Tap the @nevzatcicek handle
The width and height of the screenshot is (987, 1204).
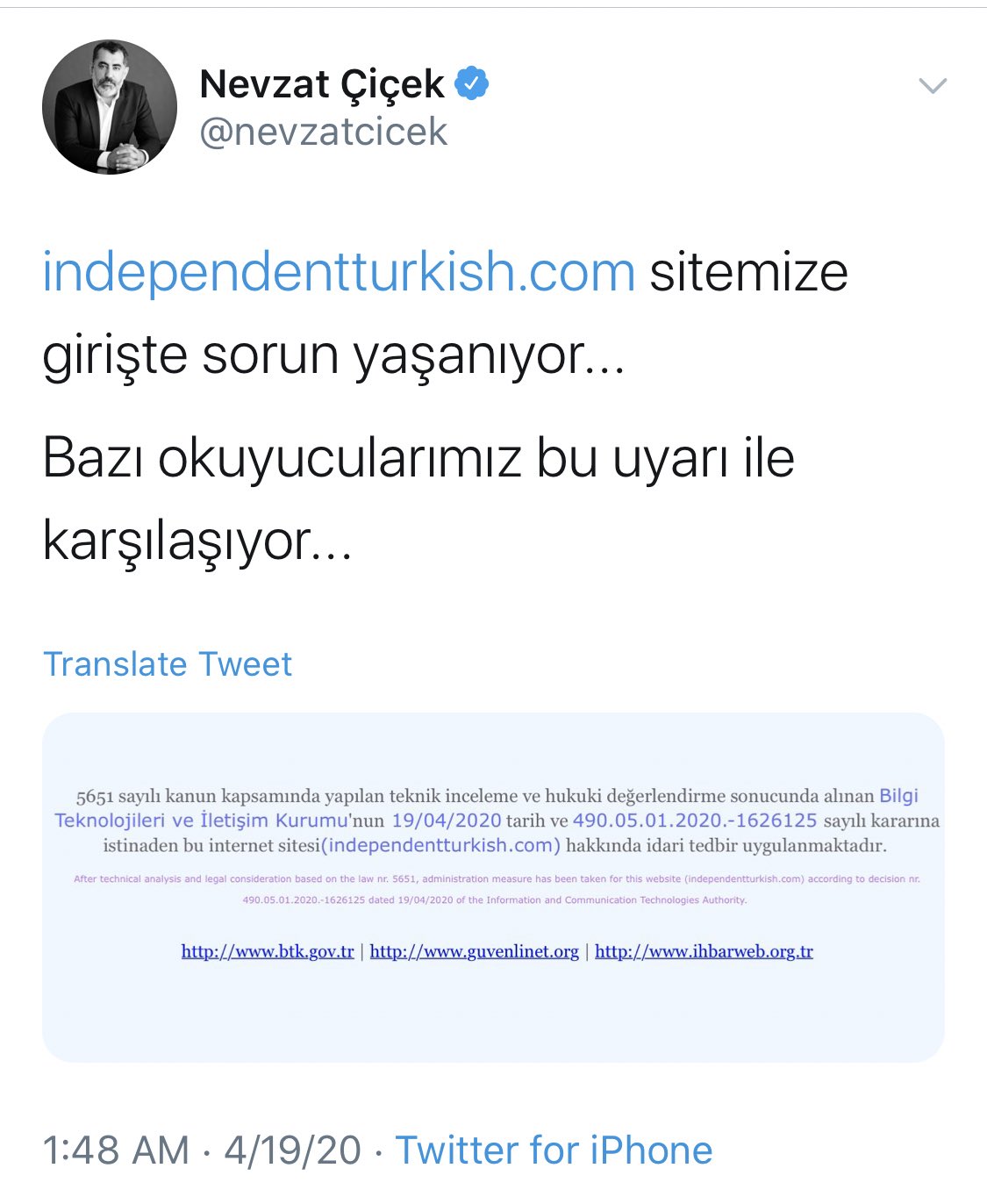[x=324, y=132]
